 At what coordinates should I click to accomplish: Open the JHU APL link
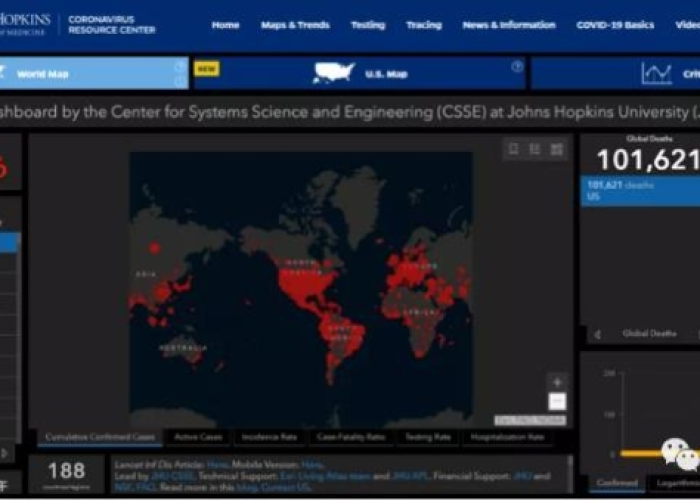(x=411, y=476)
